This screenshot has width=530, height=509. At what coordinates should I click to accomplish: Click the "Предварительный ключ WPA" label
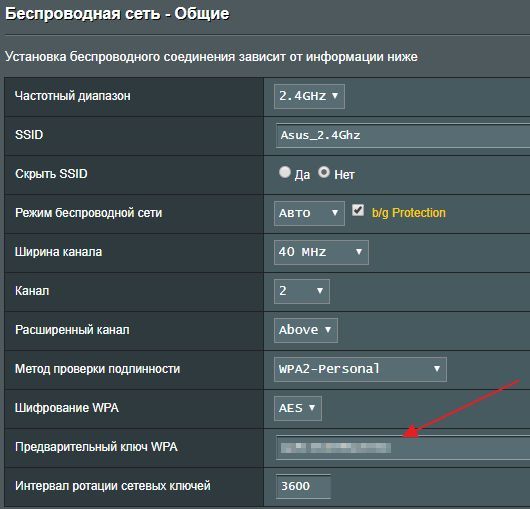pos(96,447)
